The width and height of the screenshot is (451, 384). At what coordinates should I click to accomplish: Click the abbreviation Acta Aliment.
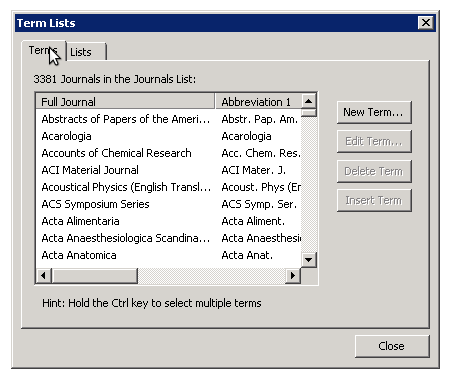(253, 221)
